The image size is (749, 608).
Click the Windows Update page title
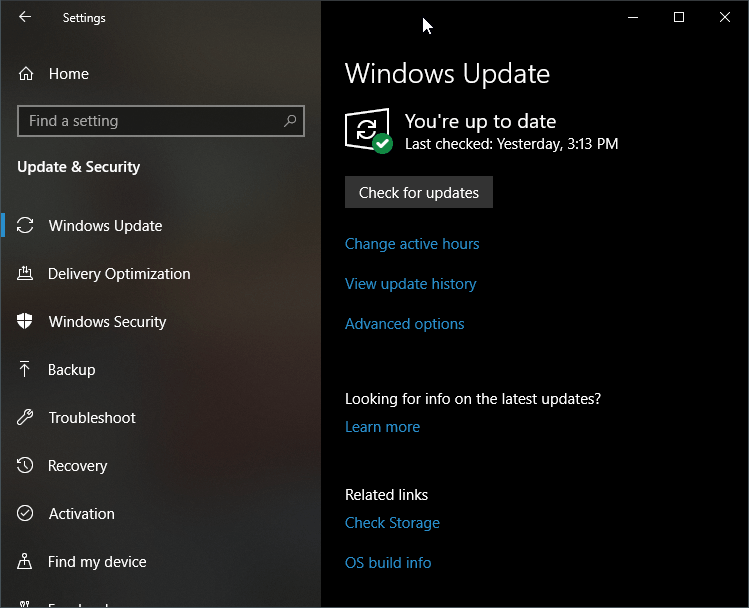point(447,74)
